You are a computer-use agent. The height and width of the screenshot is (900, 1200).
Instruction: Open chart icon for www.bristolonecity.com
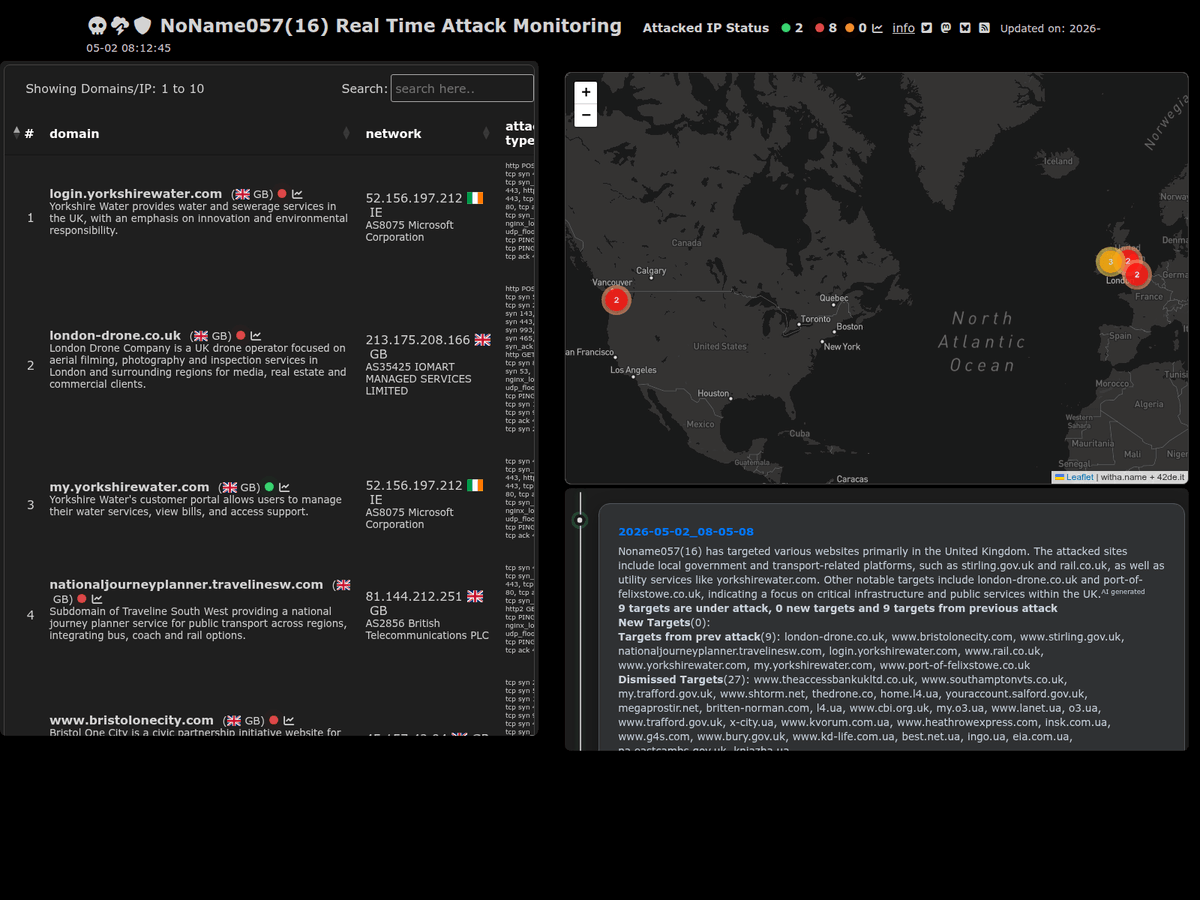[289, 720]
